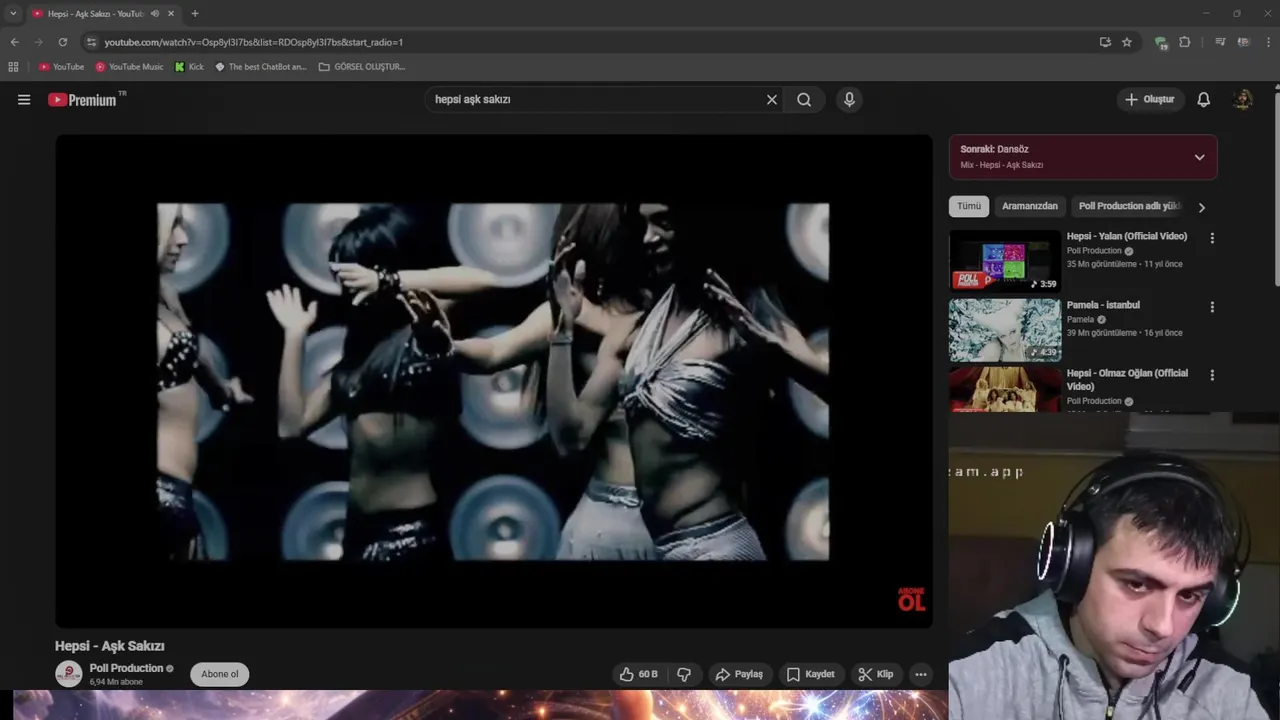1280x720 pixels.
Task: Reload the current page
Action: (62, 42)
